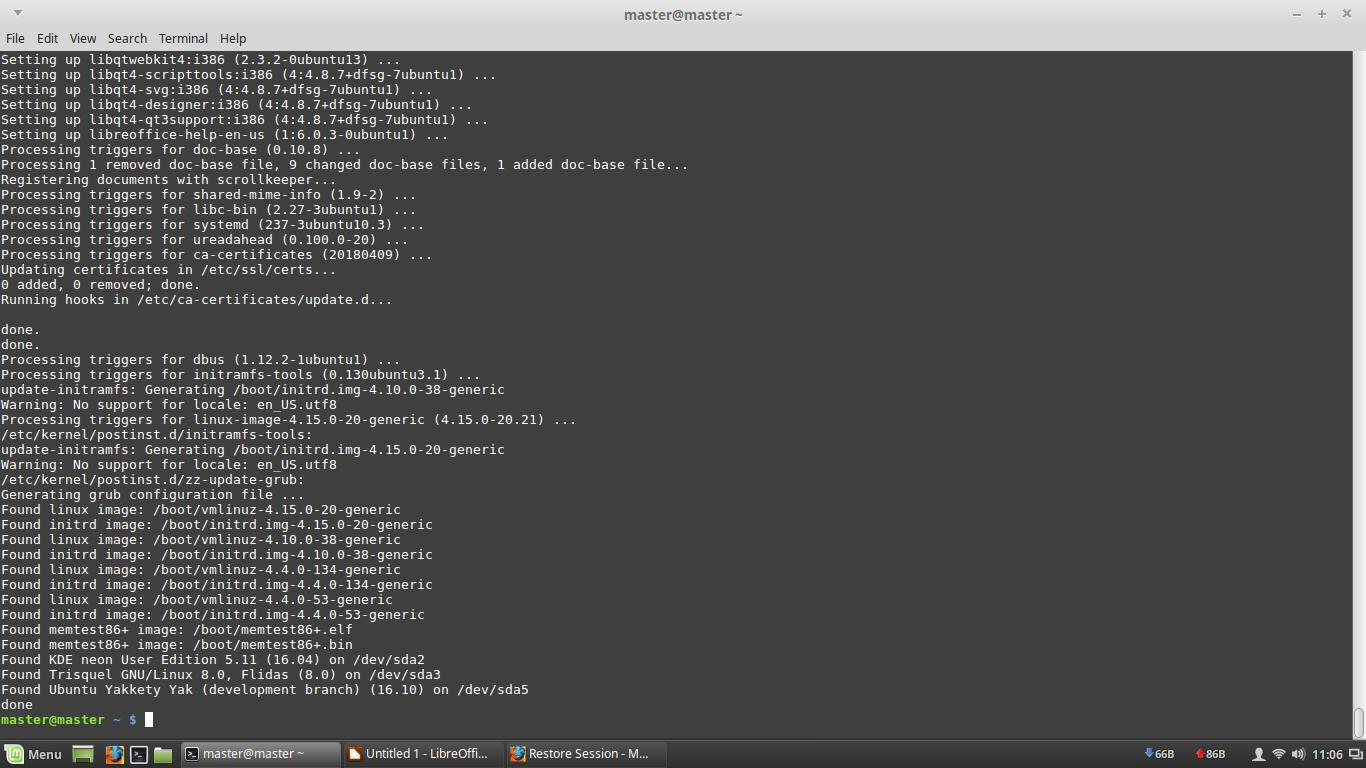Image resolution: width=1366 pixels, height=768 pixels.
Task: Switch to the Untitled 1 LibreOffice window
Action: [420, 754]
